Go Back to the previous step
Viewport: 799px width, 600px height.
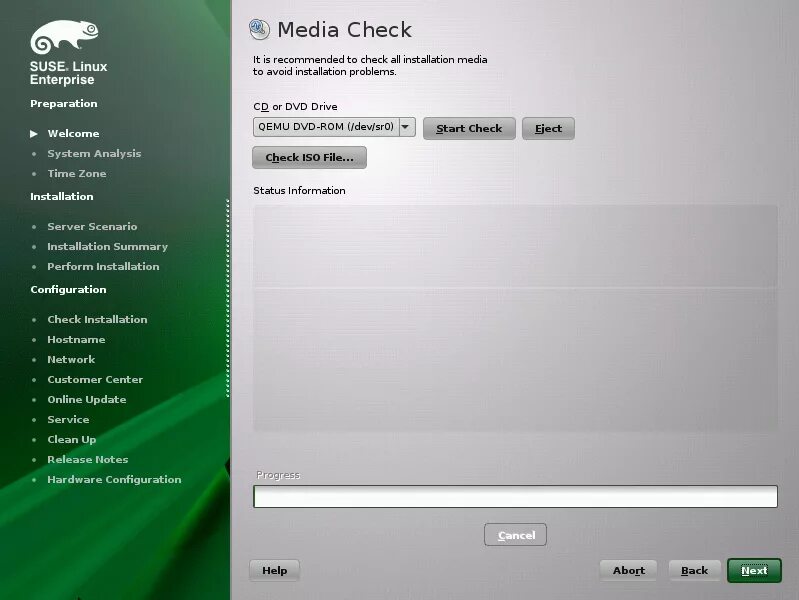click(695, 570)
